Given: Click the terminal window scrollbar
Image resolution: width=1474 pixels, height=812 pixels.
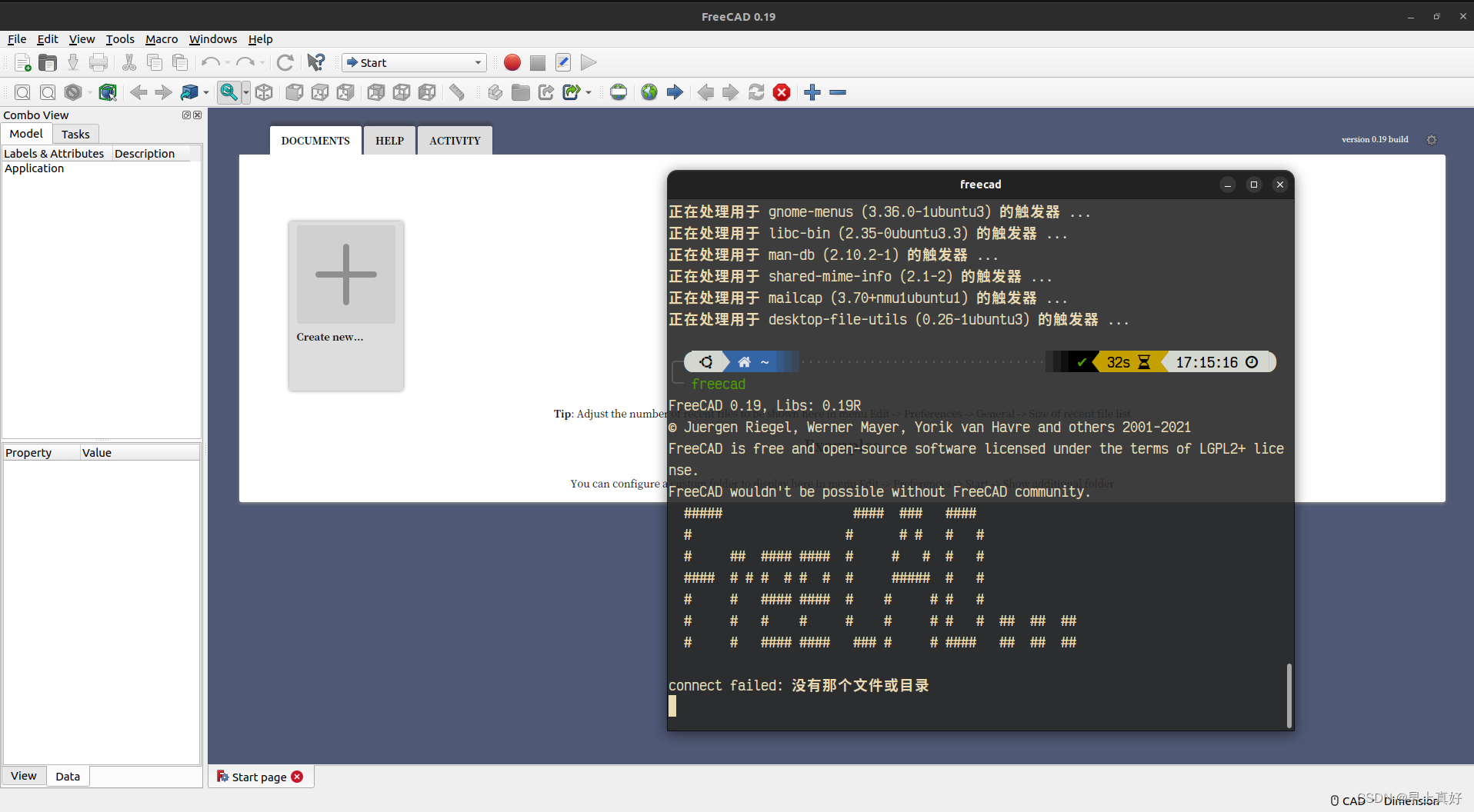Looking at the screenshot, I should coord(1289,696).
